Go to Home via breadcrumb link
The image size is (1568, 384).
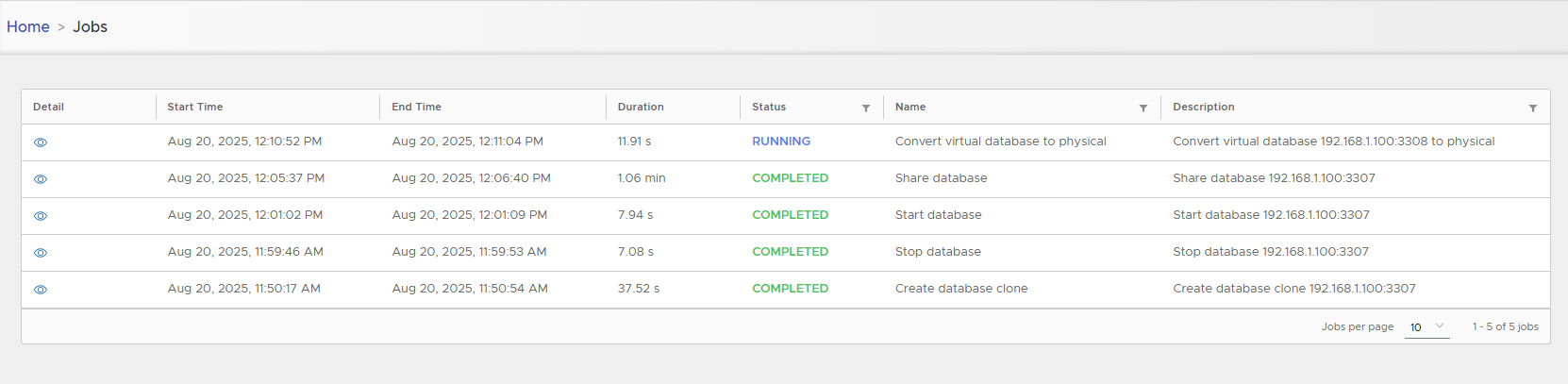(28, 26)
